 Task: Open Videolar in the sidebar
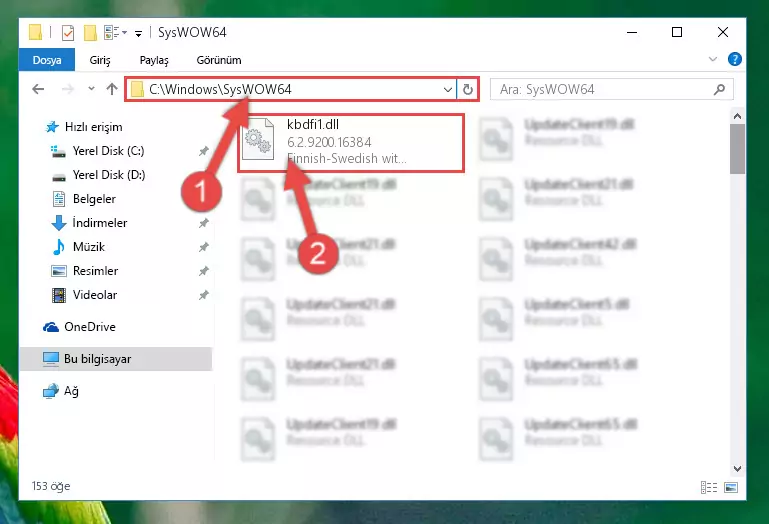(x=84, y=295)
